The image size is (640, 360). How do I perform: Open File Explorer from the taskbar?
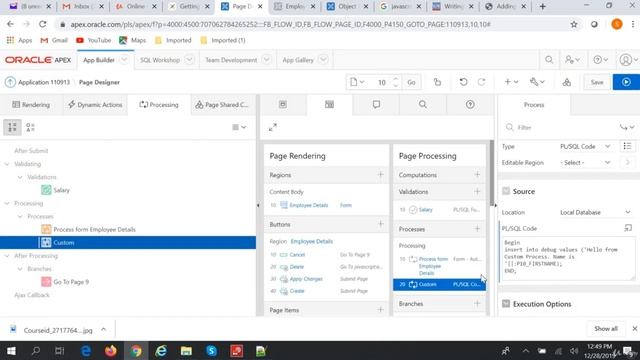pyautogui.click(x=186, y=351)
